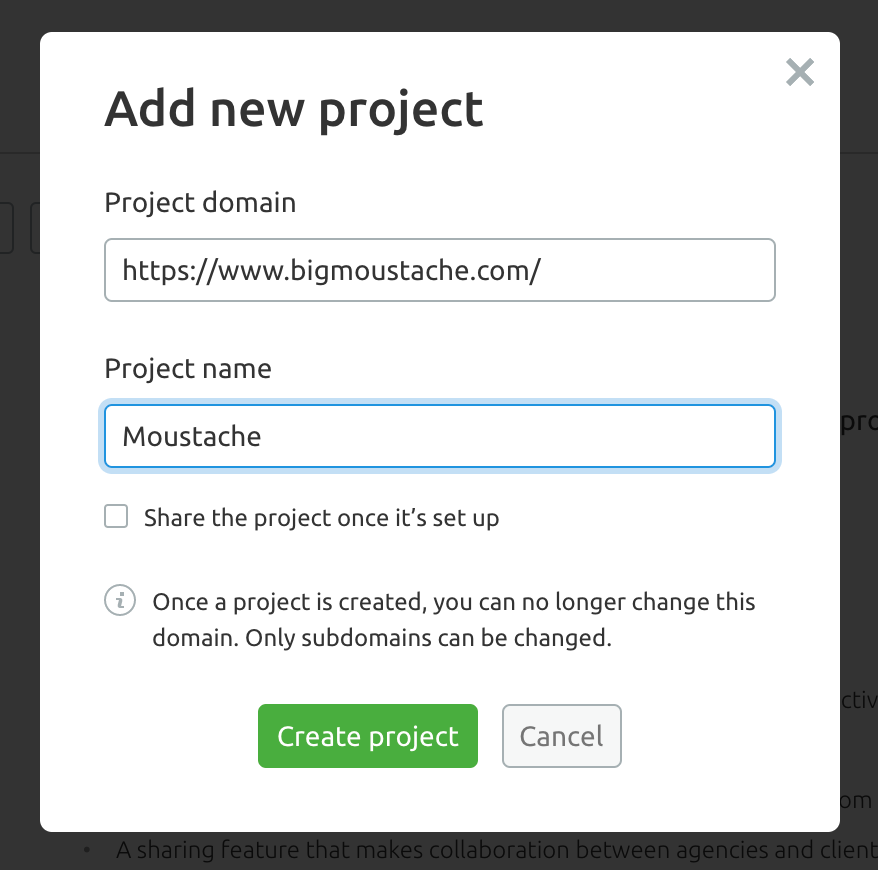Click the 'Share the project' checkbox label
The image size is (878, 870).
[x=321, y=518]
